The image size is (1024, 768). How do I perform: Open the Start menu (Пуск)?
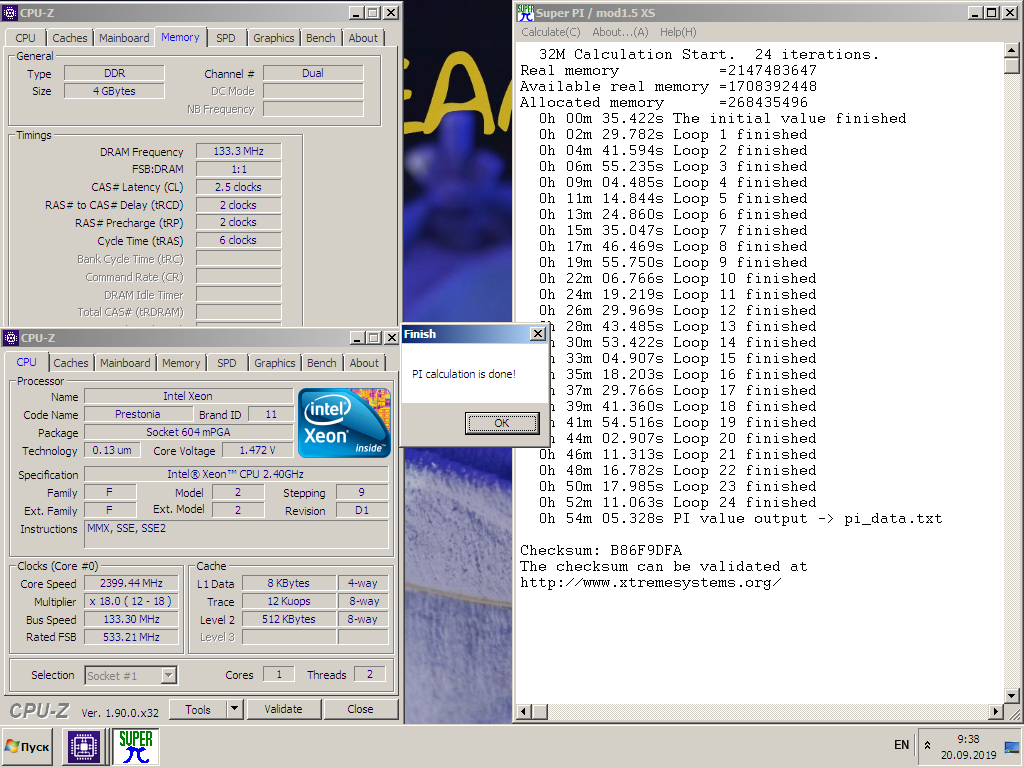(x=28, y=746)
